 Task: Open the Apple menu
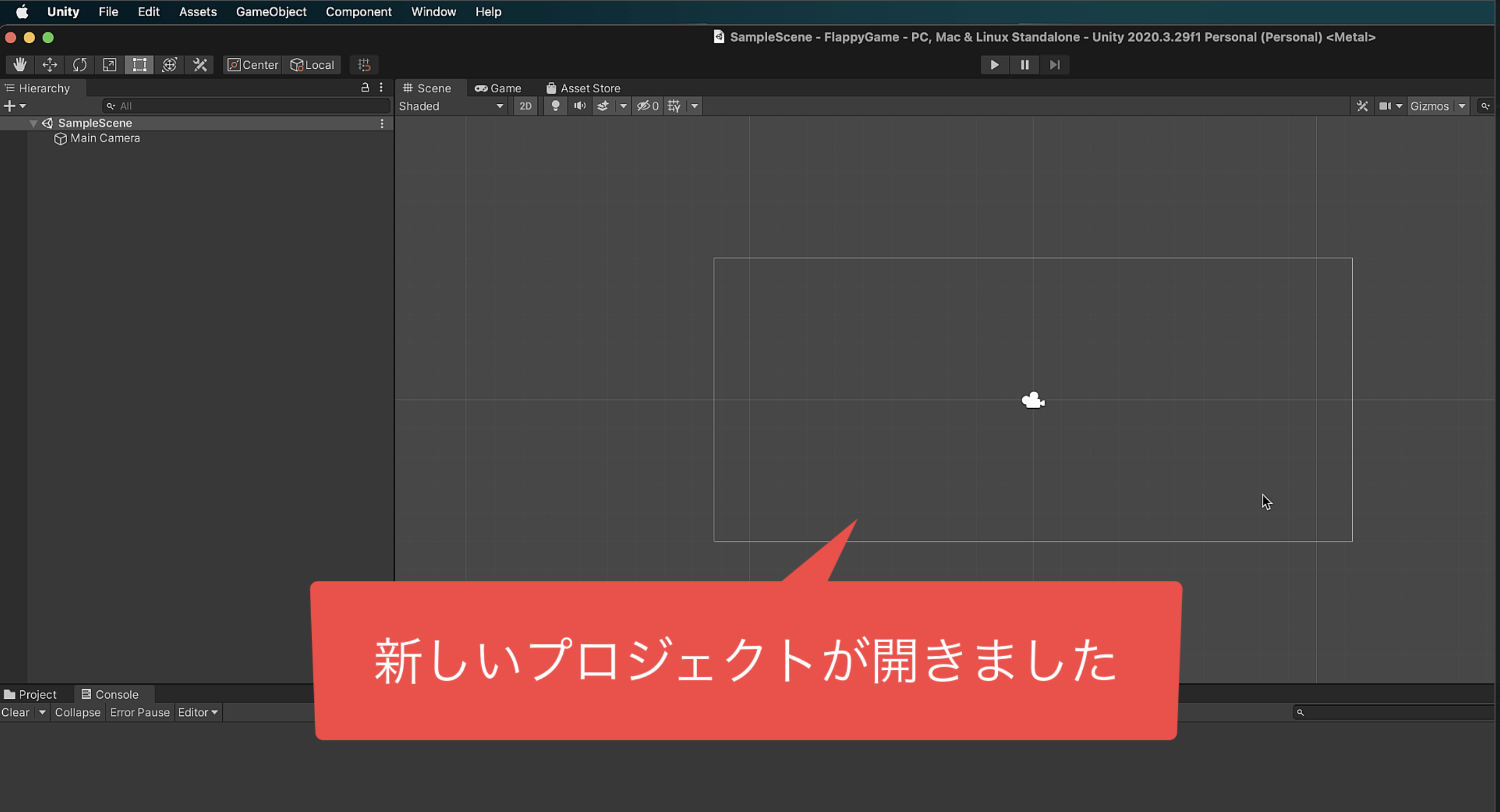point(22,12)
